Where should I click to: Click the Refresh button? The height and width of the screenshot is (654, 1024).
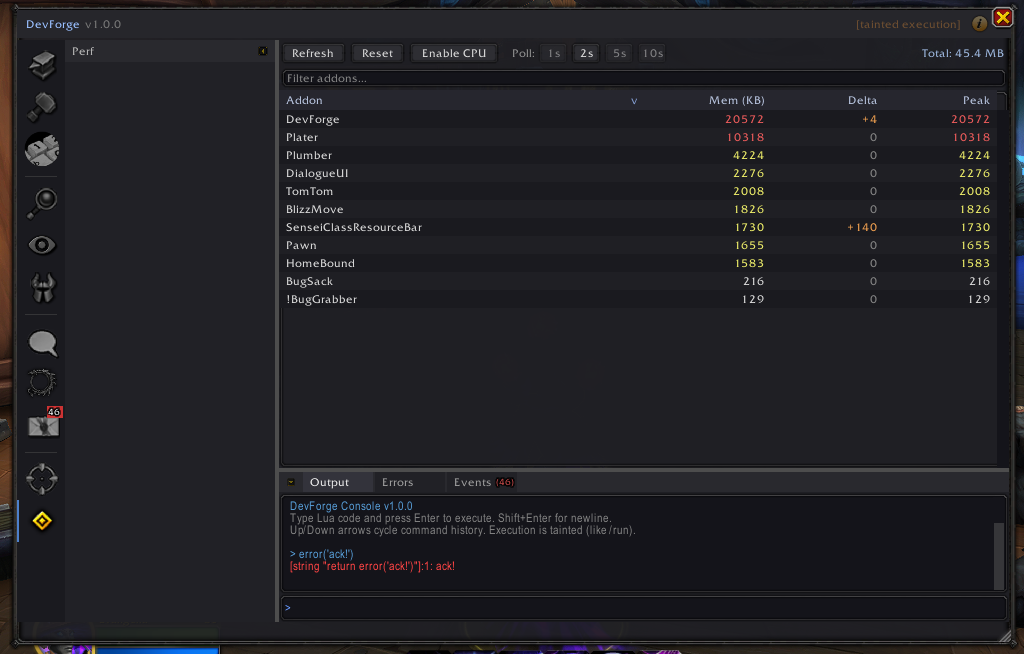(x=313, y=53)
